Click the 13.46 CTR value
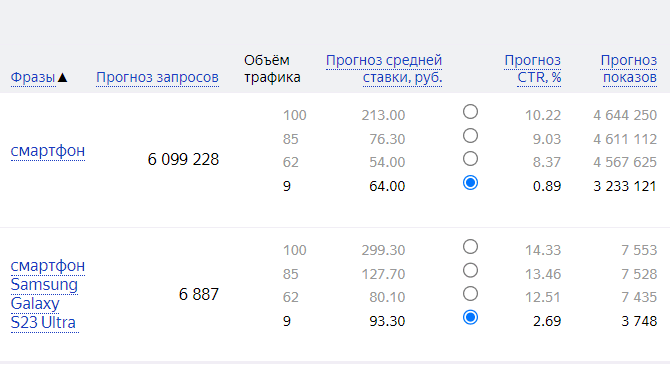Image resolution: width=670 pixels, height=370 pixels. pyautogui.click(x=543, y=274)
